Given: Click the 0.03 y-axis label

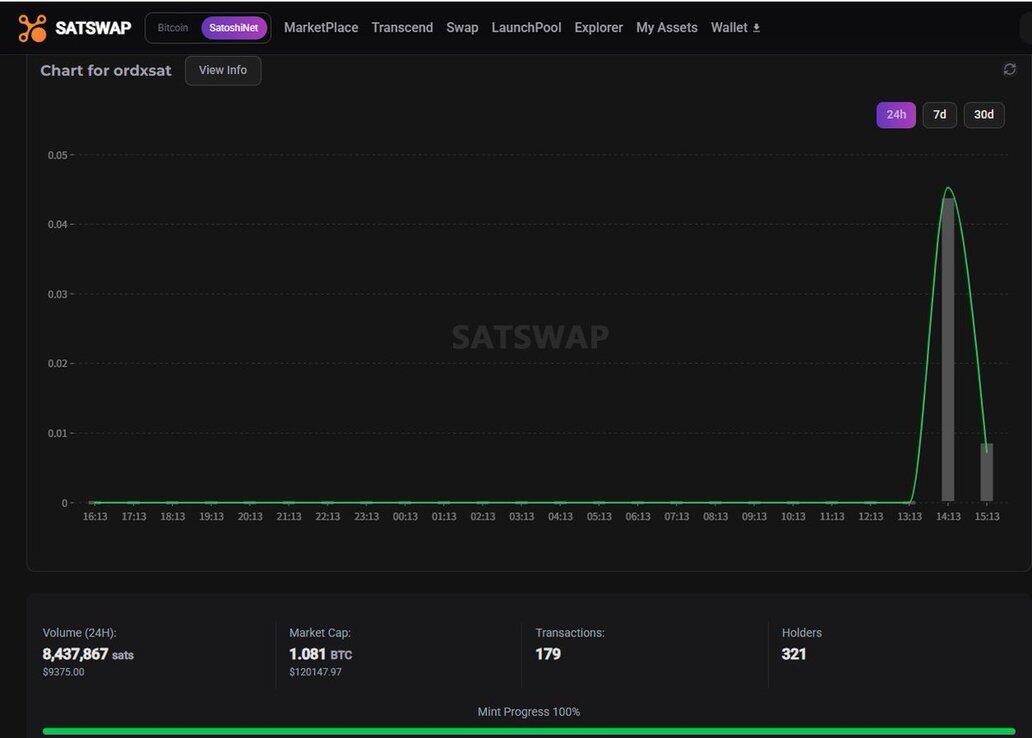Looking at the screenshot, I should pos(57,294).
